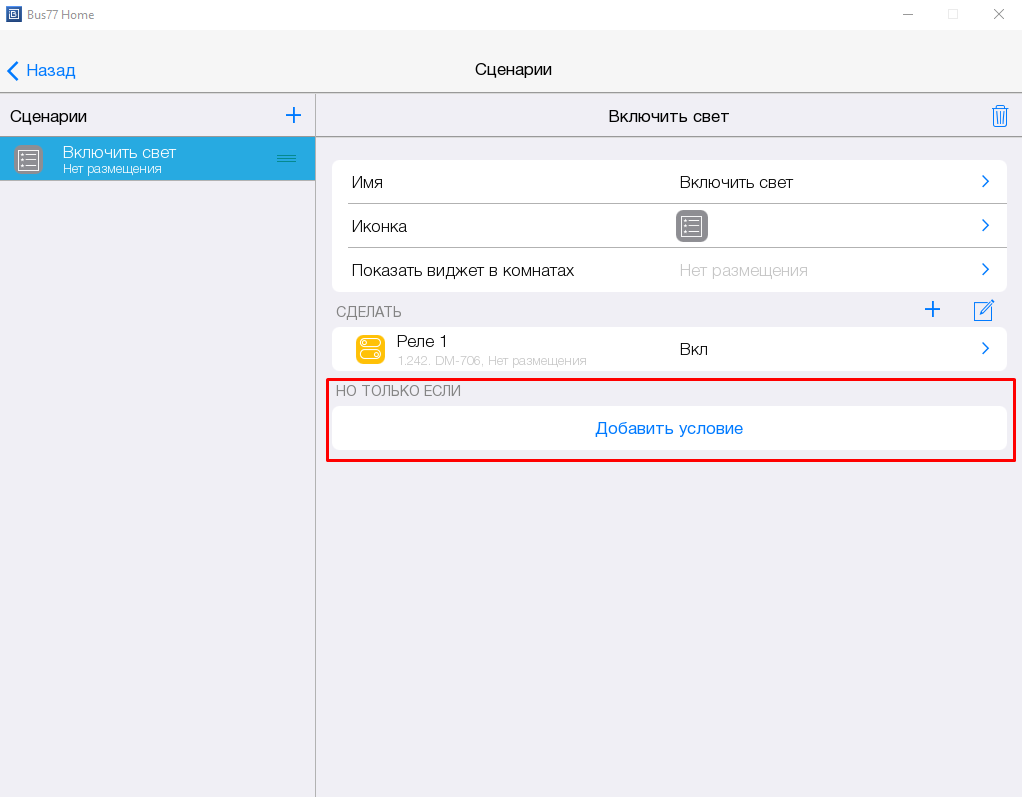This screenshot has width=1022, height=797.
Task: Grab the reorder handle on Включить свет
Action: 286,159
